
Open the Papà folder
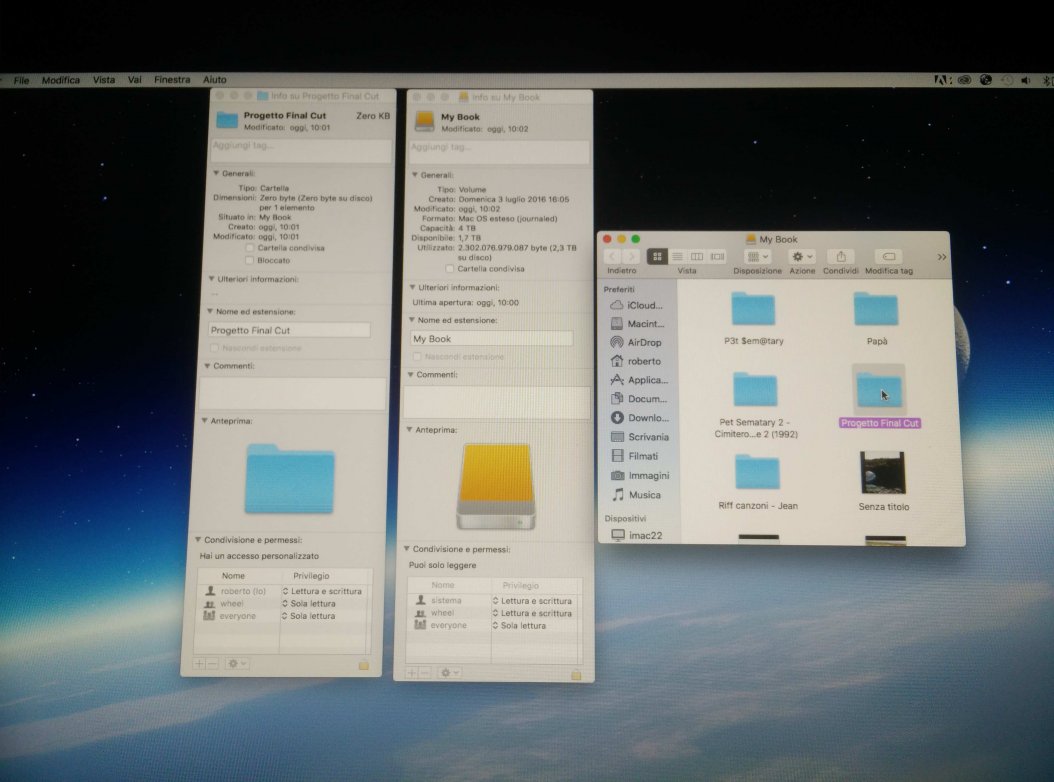876,311
